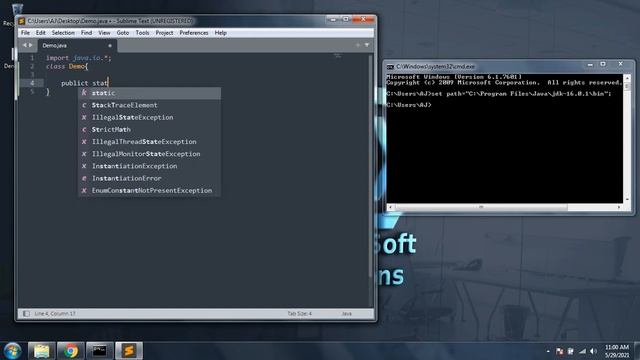Maximize the Sublime Text window

pyautogui.click(x=345, y=19)
